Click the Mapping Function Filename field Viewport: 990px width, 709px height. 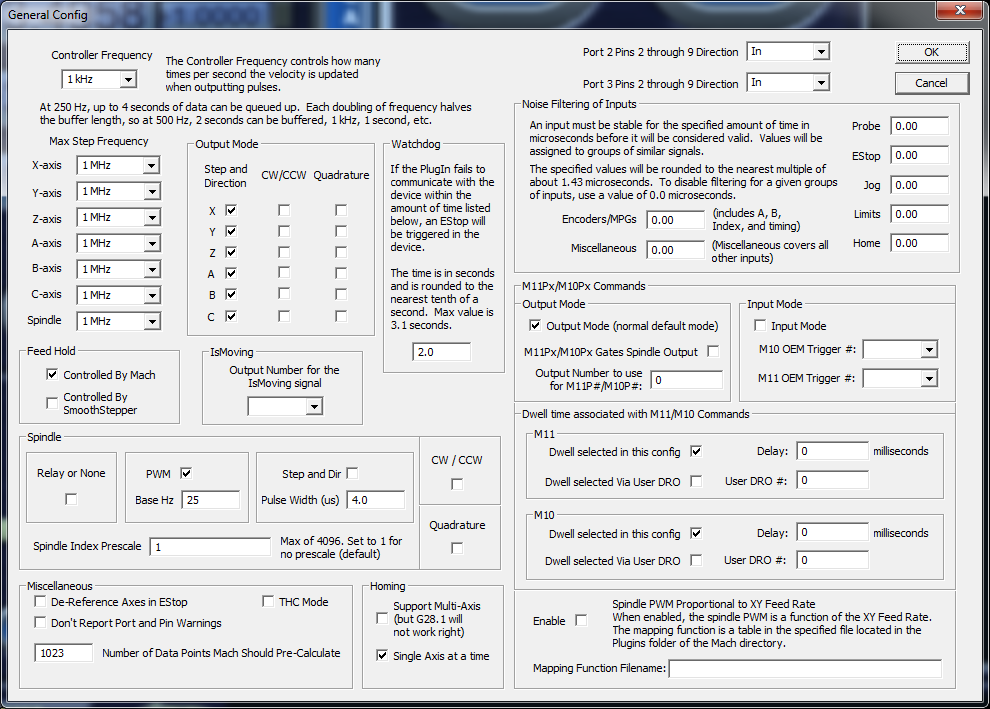click(806, 668)
